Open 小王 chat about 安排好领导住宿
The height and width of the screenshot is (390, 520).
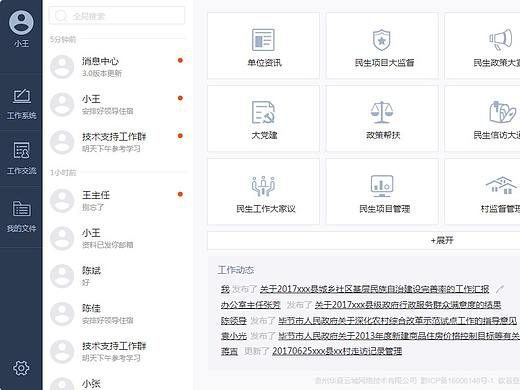tap(117, 104)
